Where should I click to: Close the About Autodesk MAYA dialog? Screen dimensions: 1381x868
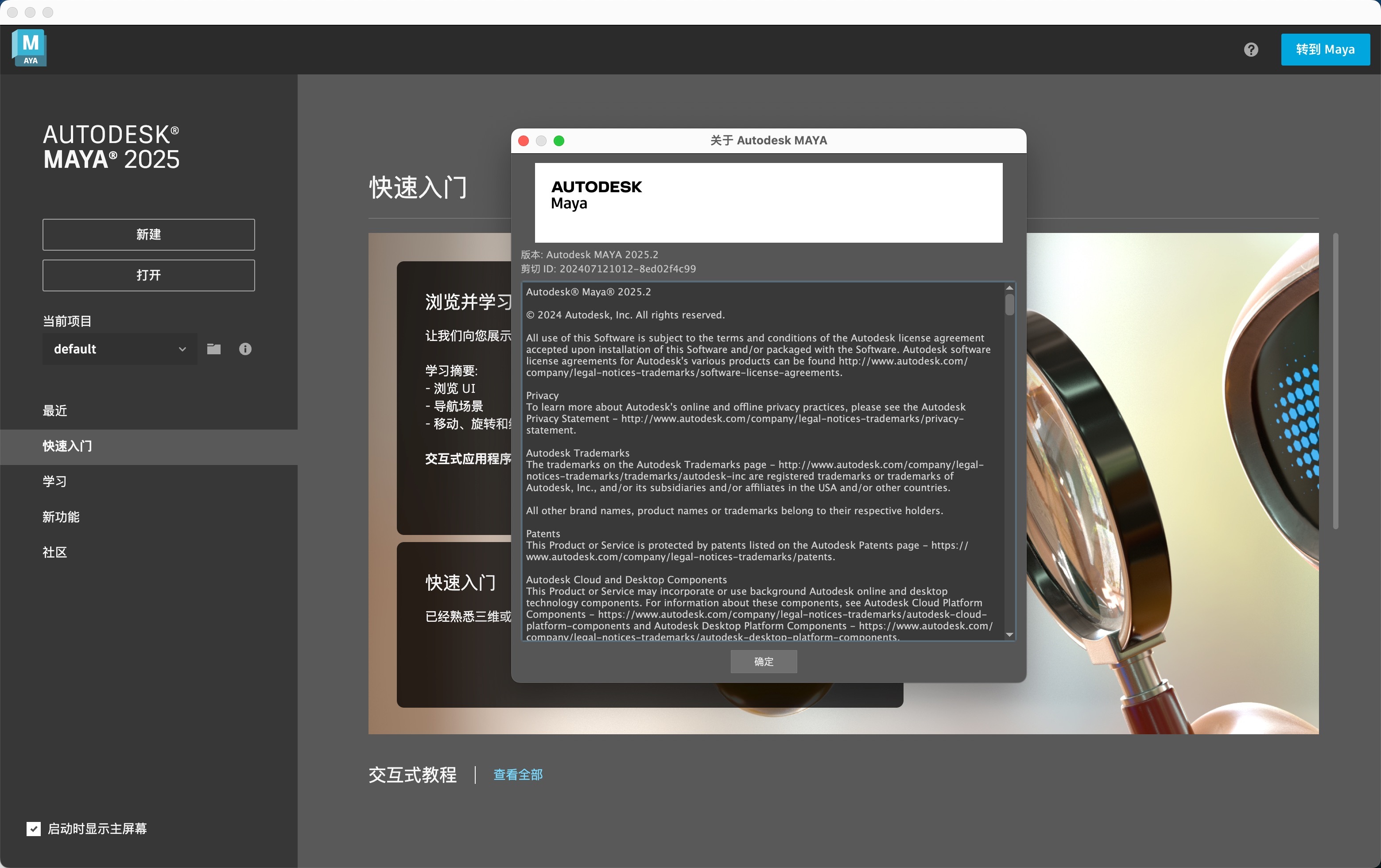tap(523, 141)
